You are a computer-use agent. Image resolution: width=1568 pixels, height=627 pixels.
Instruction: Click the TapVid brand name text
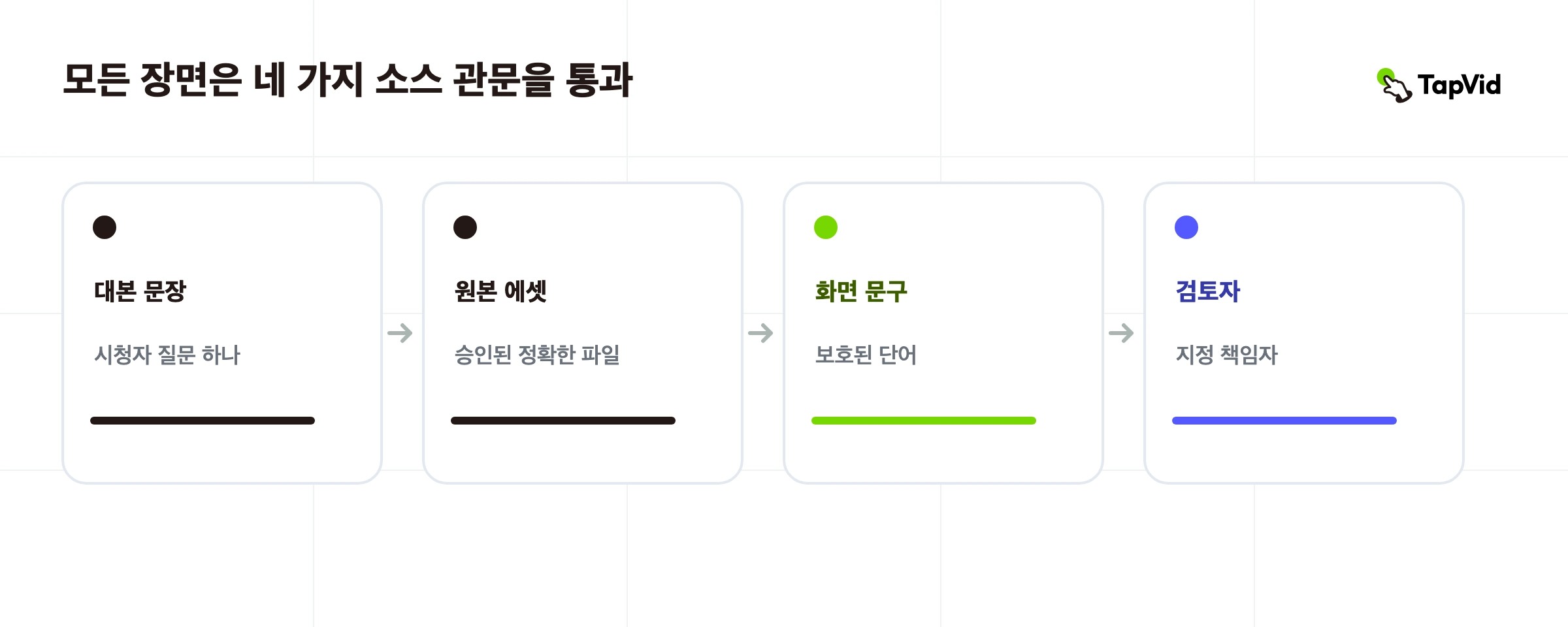click(1460, 86)
